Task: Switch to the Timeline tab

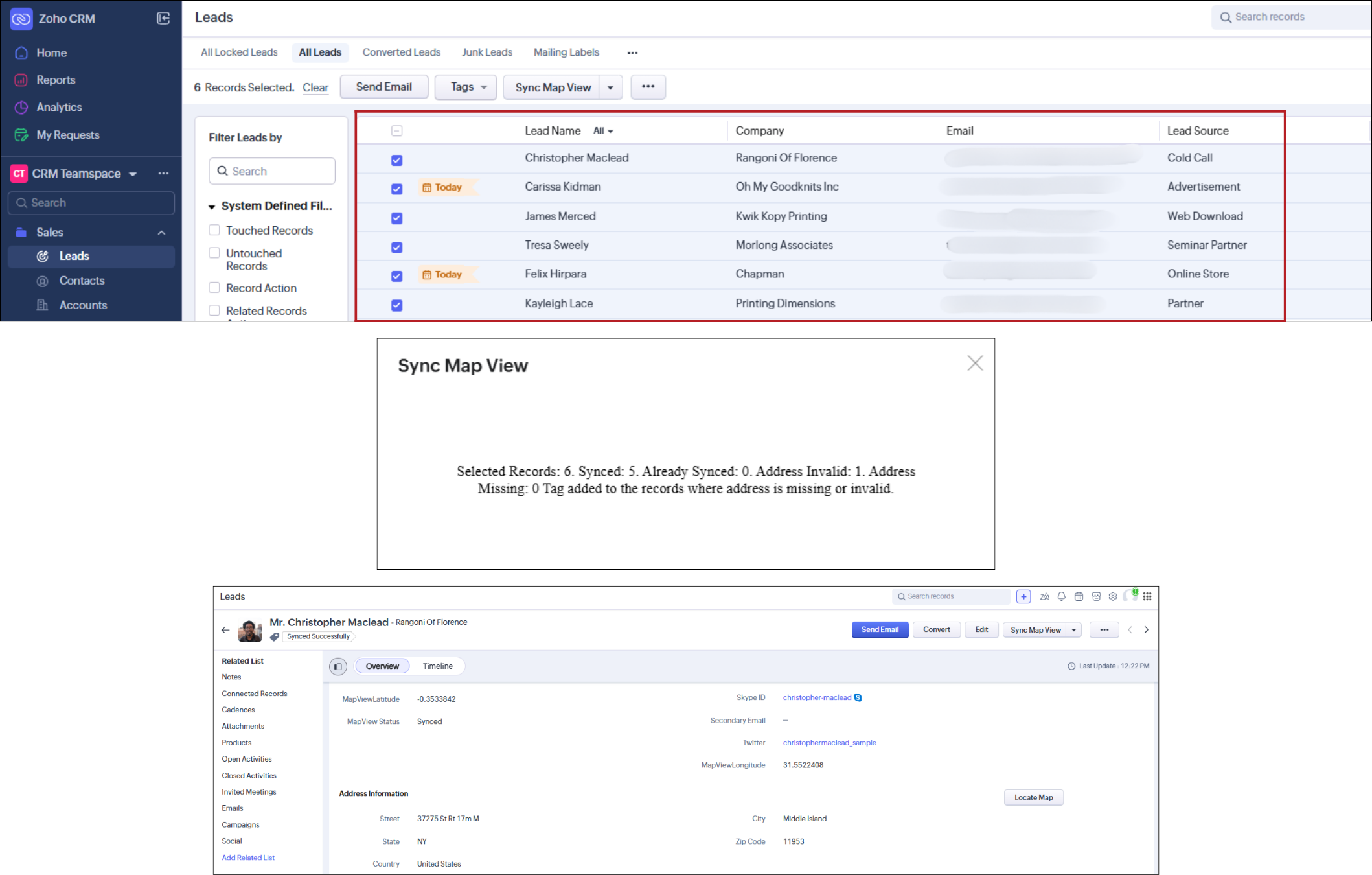Action: pos(438,666)
